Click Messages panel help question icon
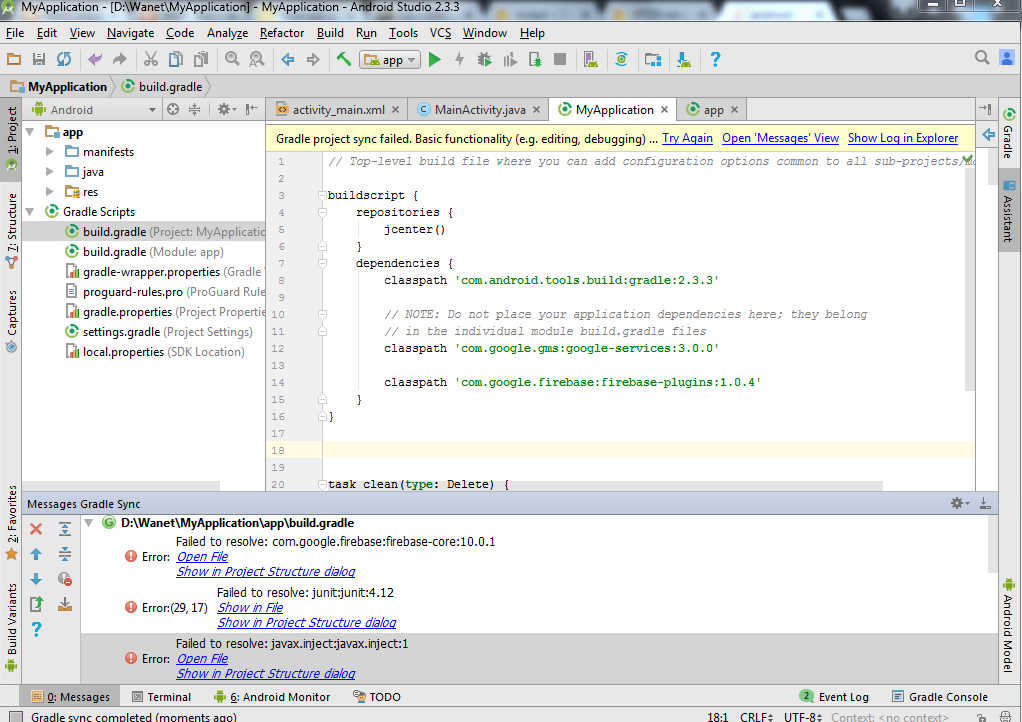The width and height of the screenshot is (1022, 722). 36,629
